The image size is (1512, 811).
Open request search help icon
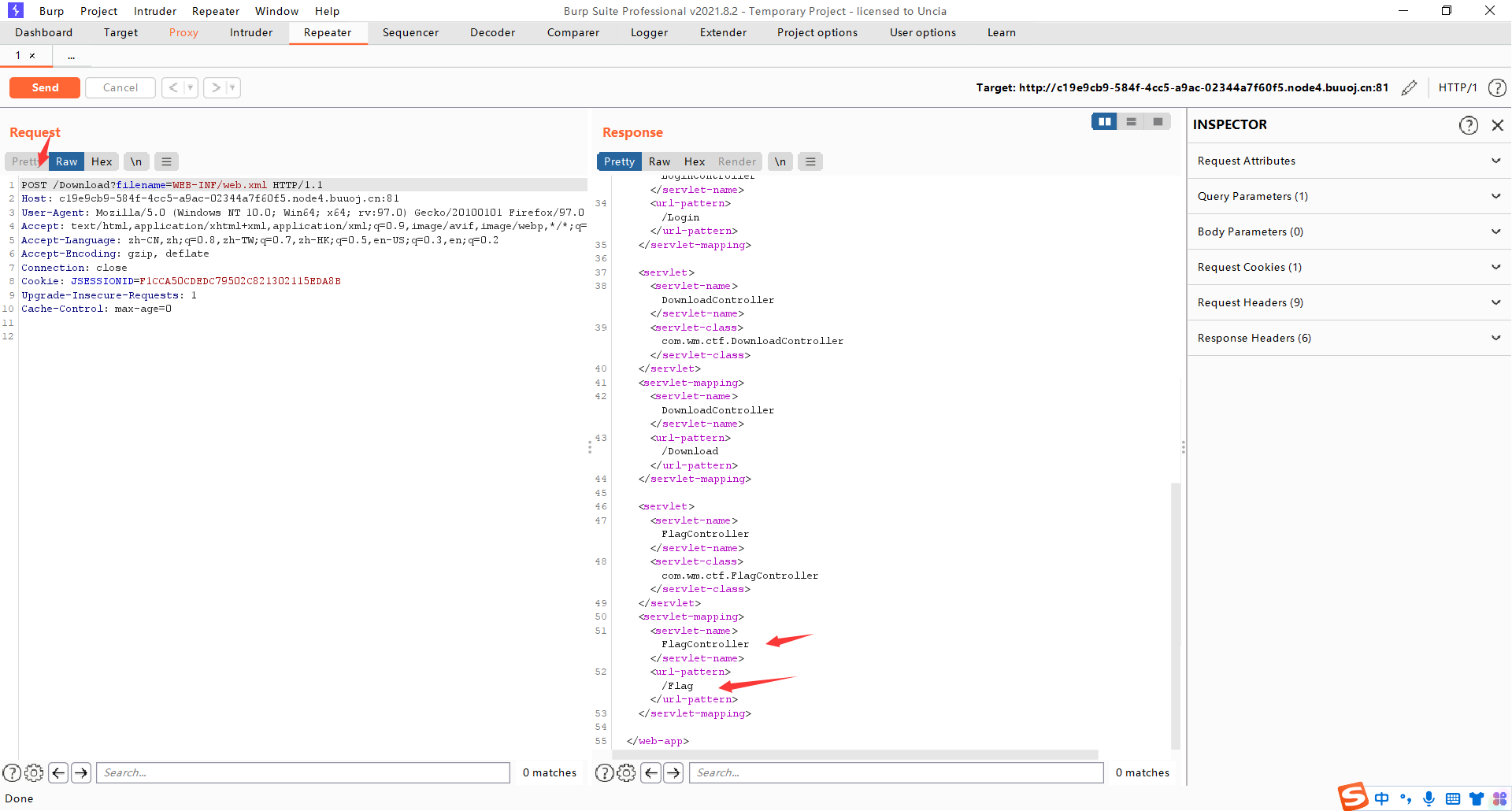click(12, 772)
